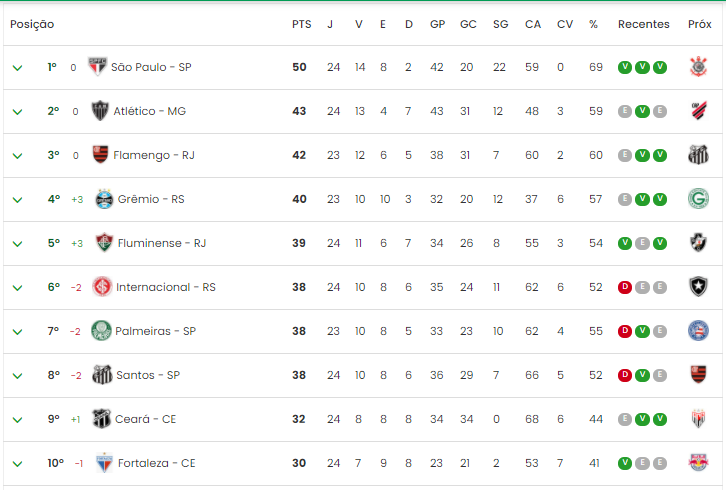Click Bahia next-opponent crest in Palmeiras row
The width and height of the screenshot is (726, 490).
698,331
